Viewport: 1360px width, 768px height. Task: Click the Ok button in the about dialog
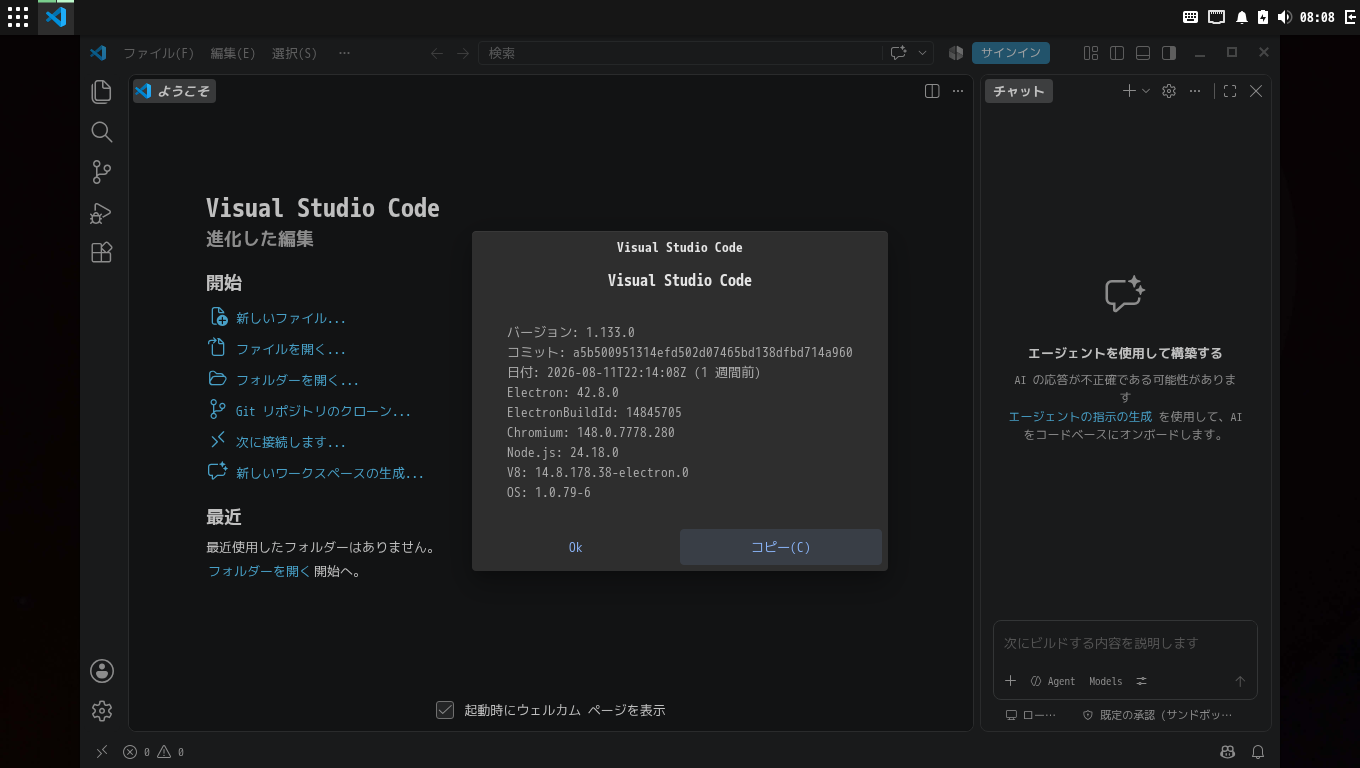(575, 547)
